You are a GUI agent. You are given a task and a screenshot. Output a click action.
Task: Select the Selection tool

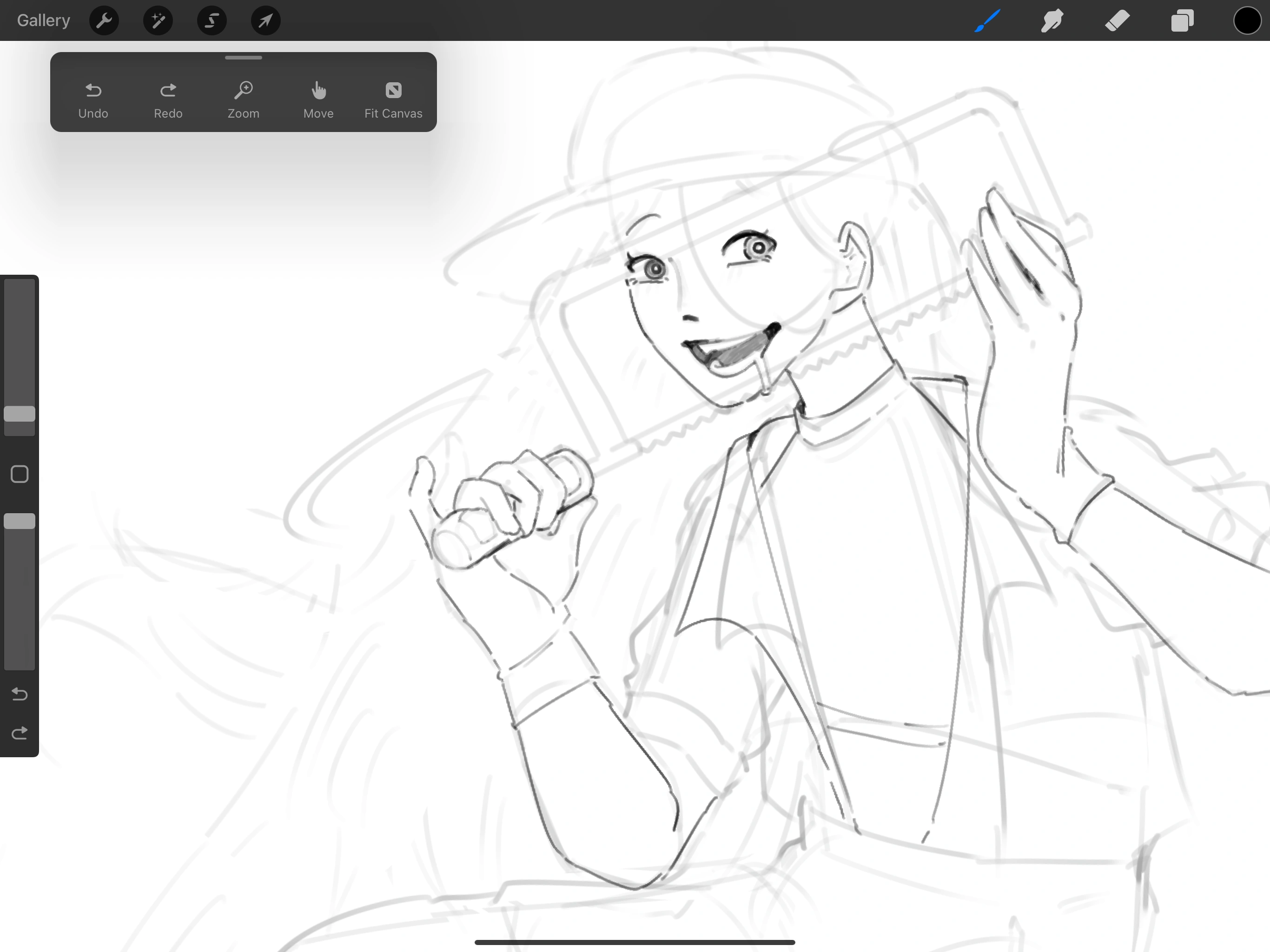click(212, 20)
